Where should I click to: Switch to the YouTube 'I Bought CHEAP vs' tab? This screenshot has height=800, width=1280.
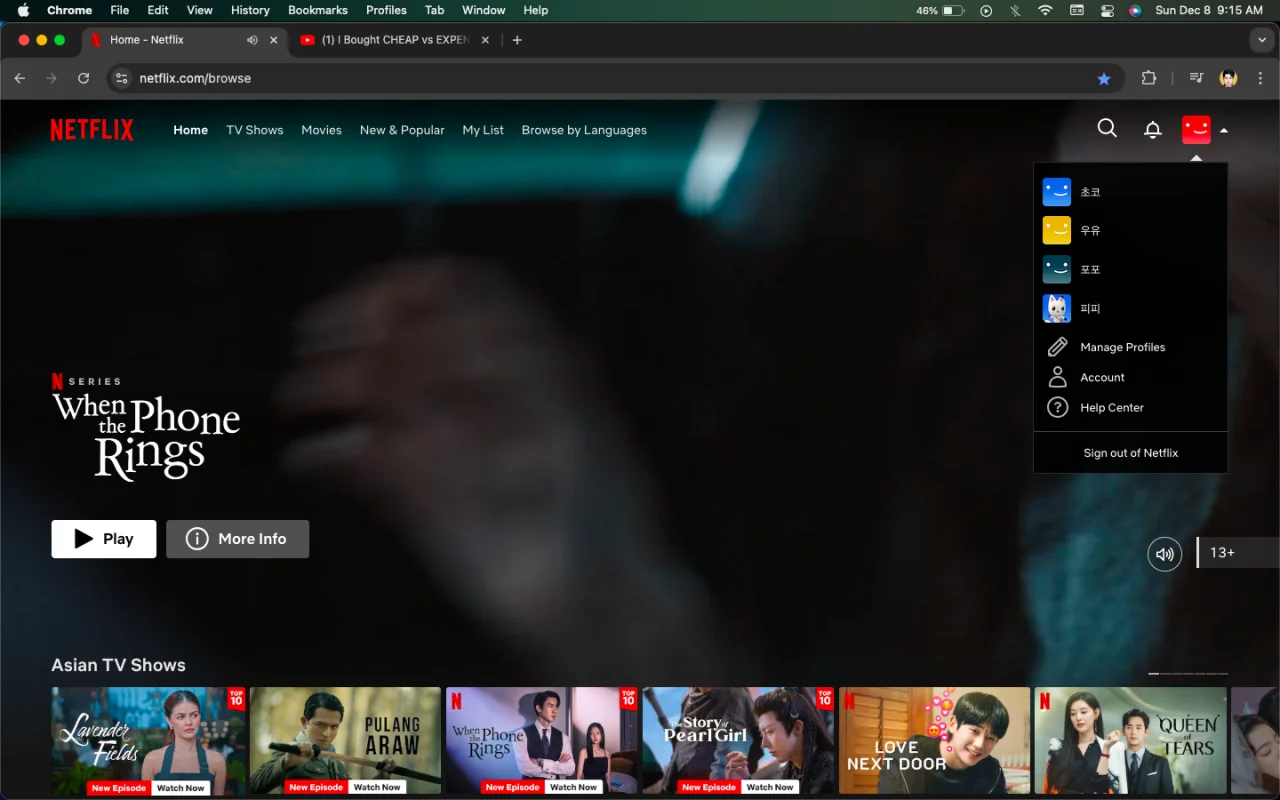pyautogui.click(x=394, y=40)
